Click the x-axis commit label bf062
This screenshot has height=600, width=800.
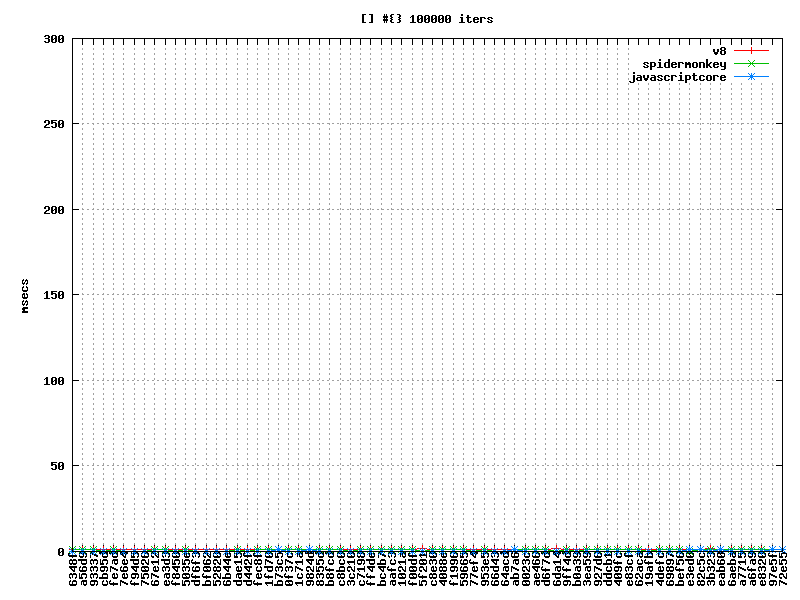[x=206, y=568]
